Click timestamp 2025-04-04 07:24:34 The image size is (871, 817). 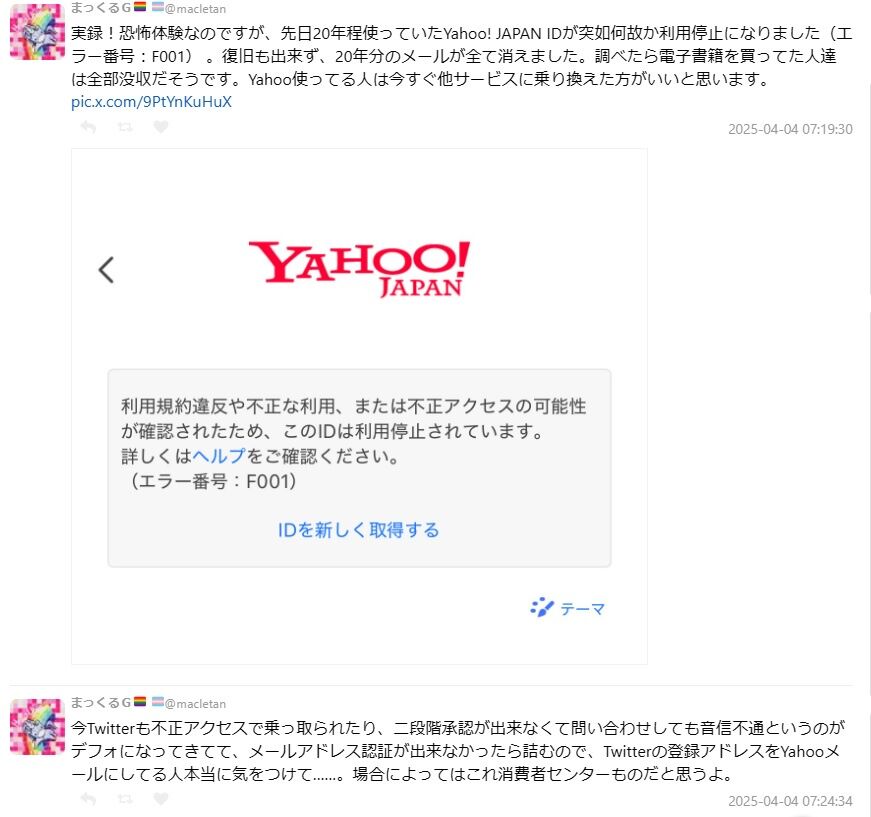(x=790, y=801)
